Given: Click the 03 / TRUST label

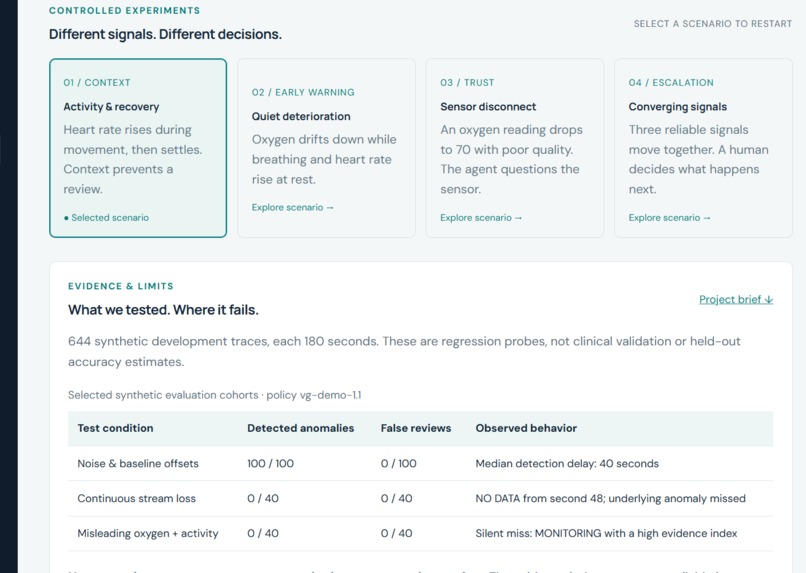Looking at the screenshot, I should pyautogui.click(x=467, y=83).
